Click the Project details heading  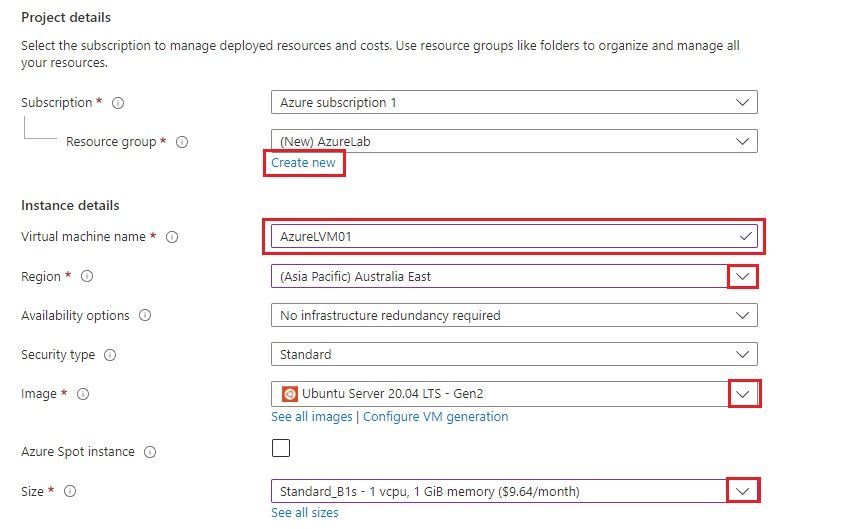[x=66, y=18]
